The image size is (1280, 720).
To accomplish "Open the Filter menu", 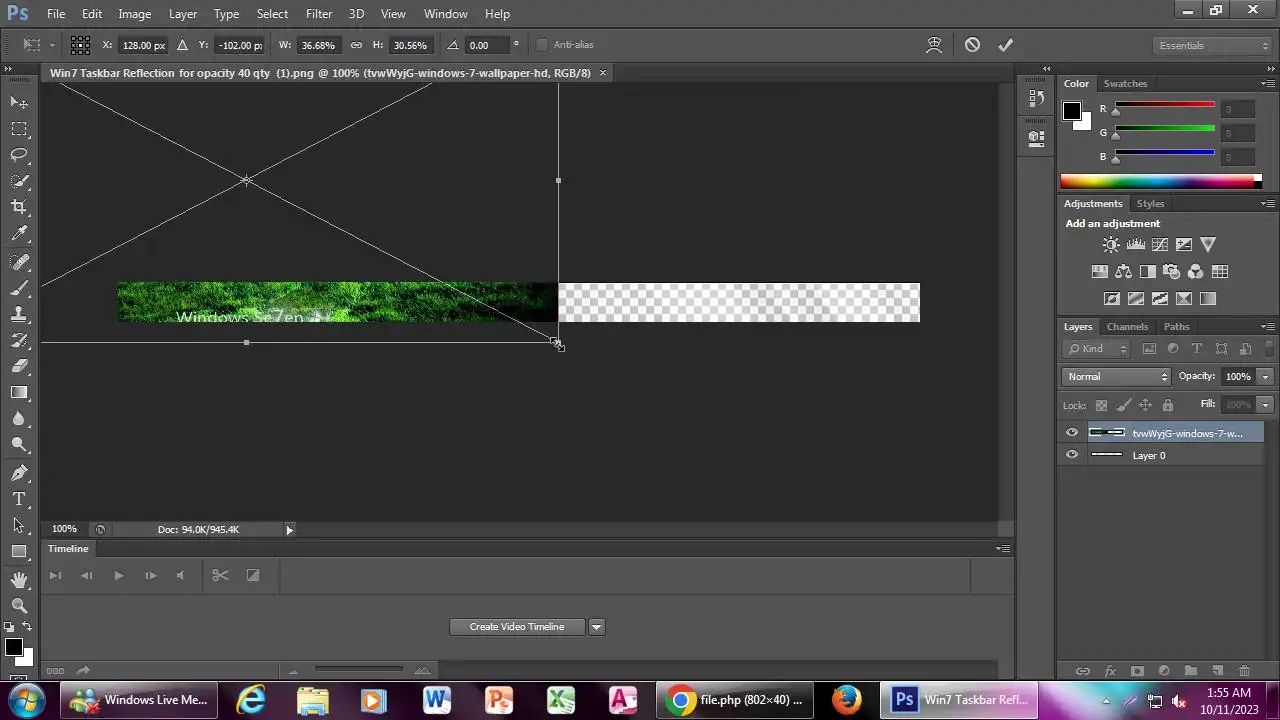I will 319,14.
